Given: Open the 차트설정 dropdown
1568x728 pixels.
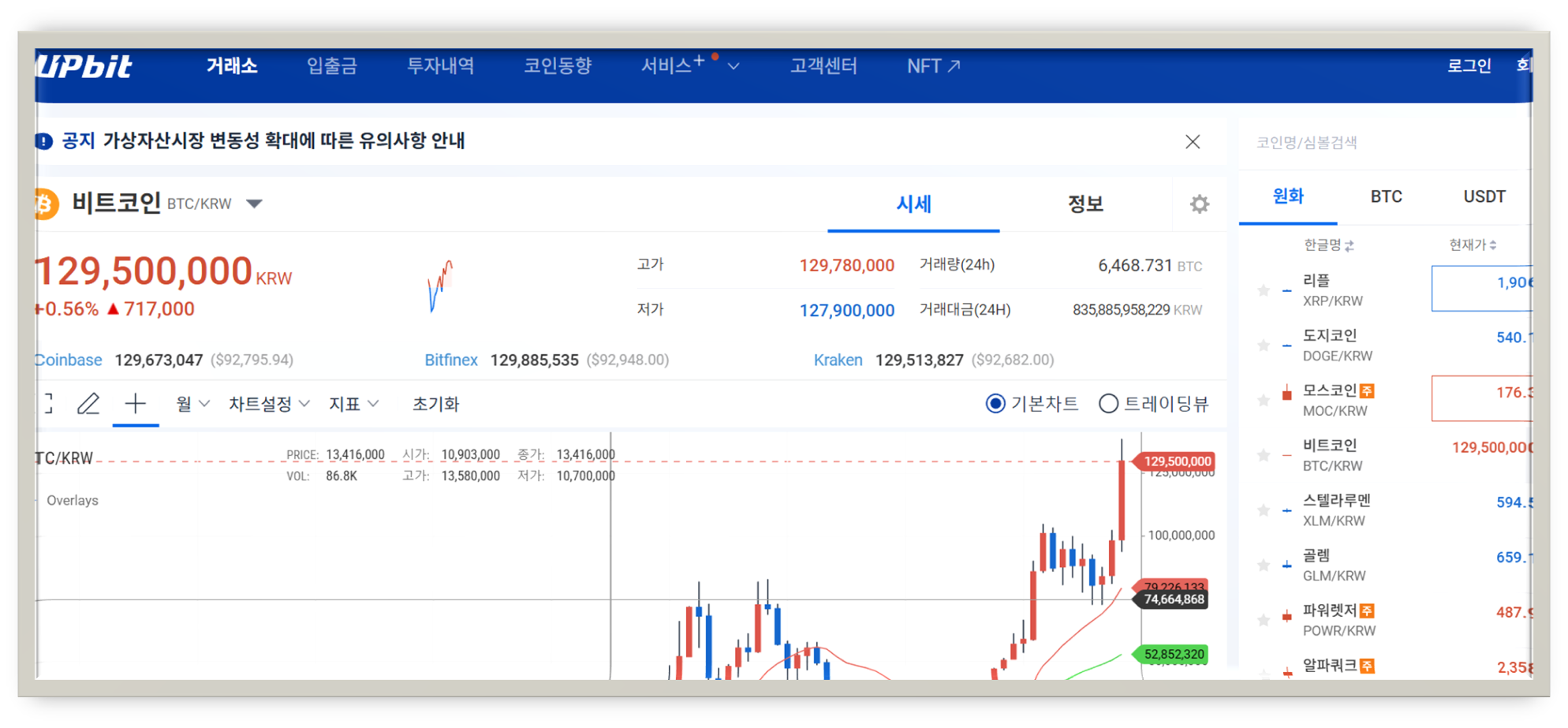Looking at the screenshot, I should (x=269, y=404).
